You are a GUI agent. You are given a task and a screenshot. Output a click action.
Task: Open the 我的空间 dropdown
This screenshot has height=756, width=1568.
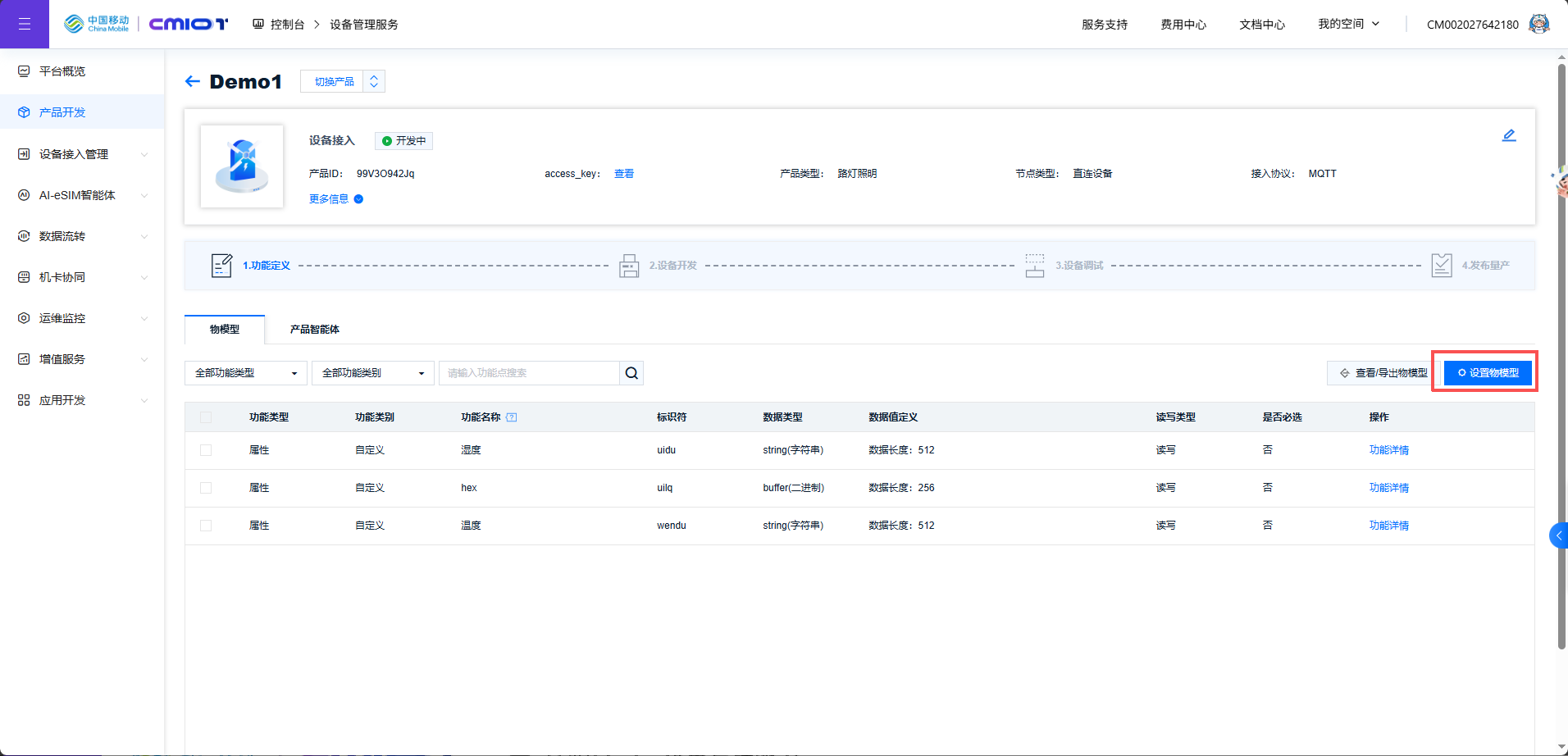click(x=1349, y=24)
